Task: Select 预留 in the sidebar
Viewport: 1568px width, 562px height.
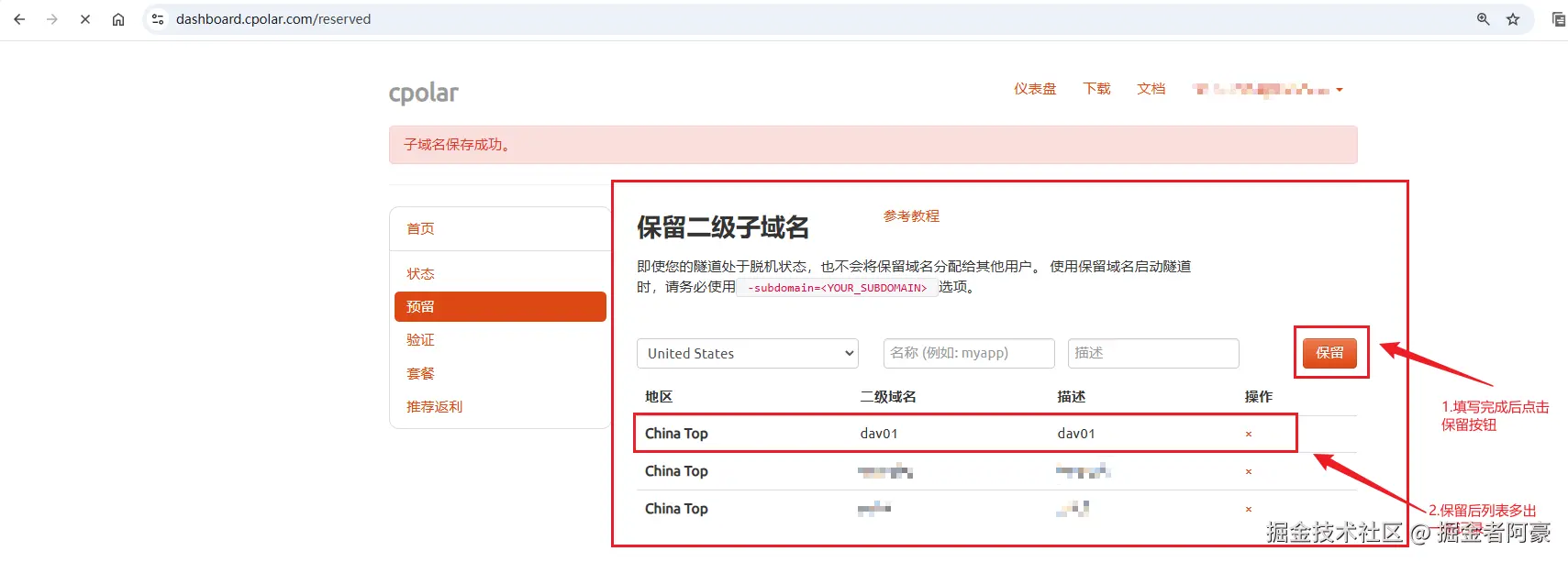Action: pyautogui.click(x=500, y=307)
